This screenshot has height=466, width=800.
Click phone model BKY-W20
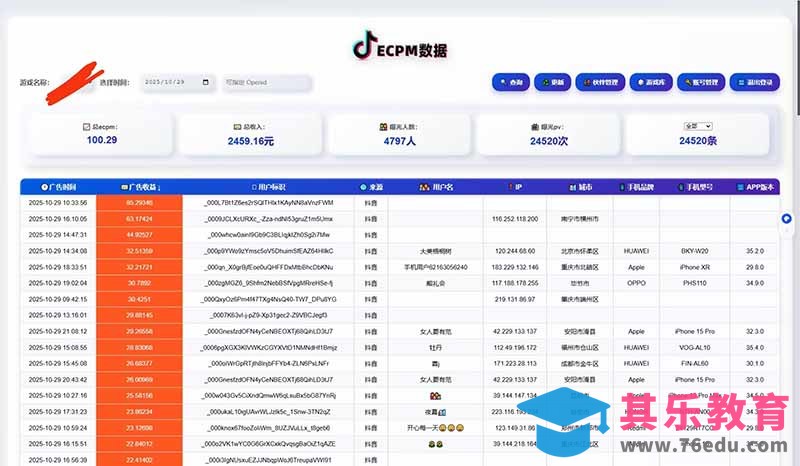pos(694,251)
